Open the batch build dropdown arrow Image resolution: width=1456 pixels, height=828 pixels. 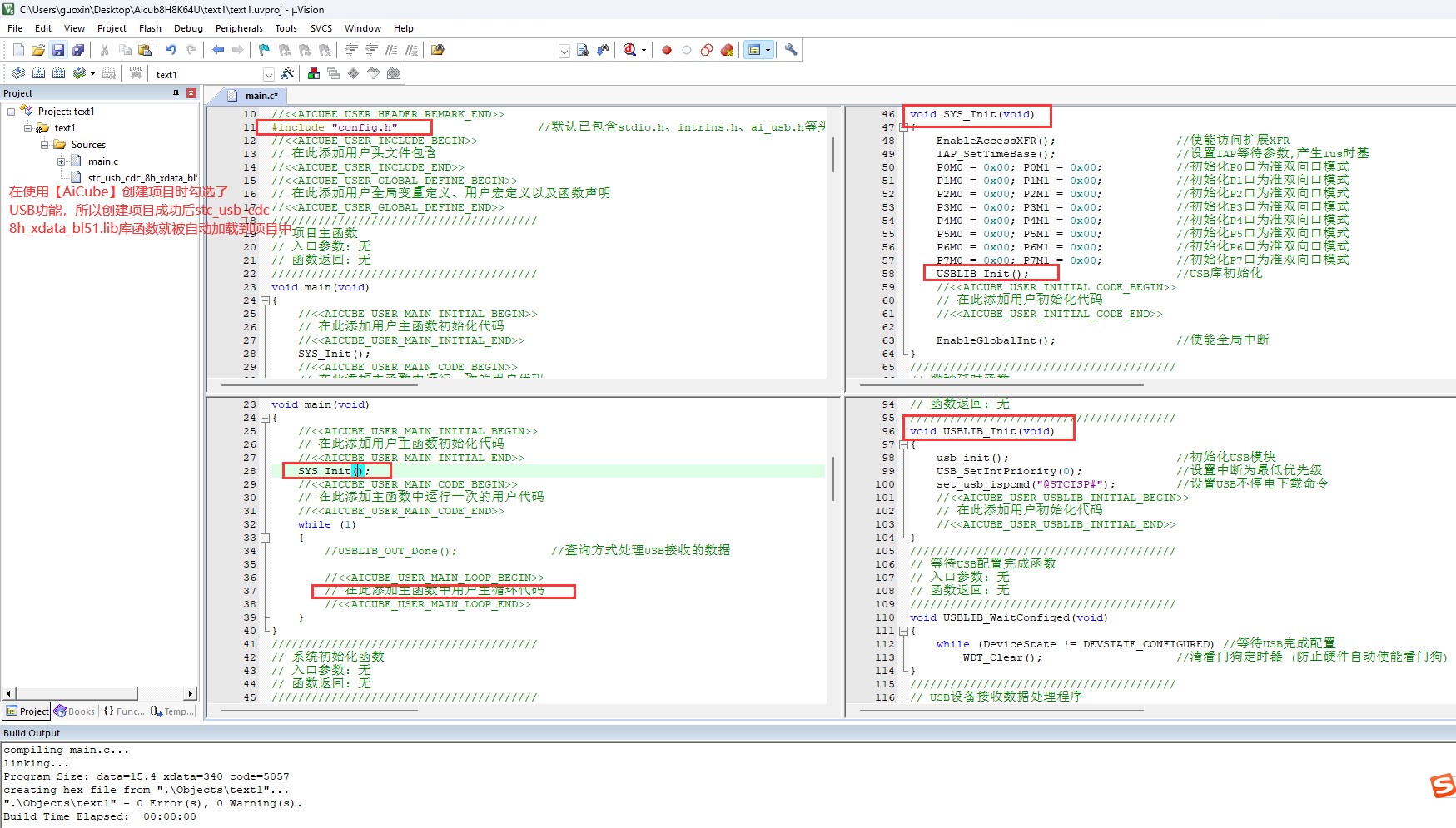pyautogui.click(x=92, y=74)
